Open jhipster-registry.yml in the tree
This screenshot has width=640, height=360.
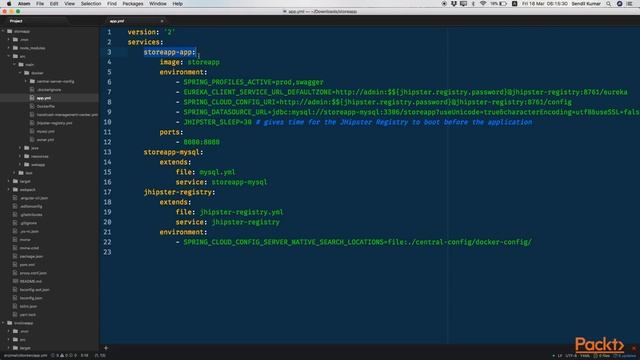coord(54,123)
